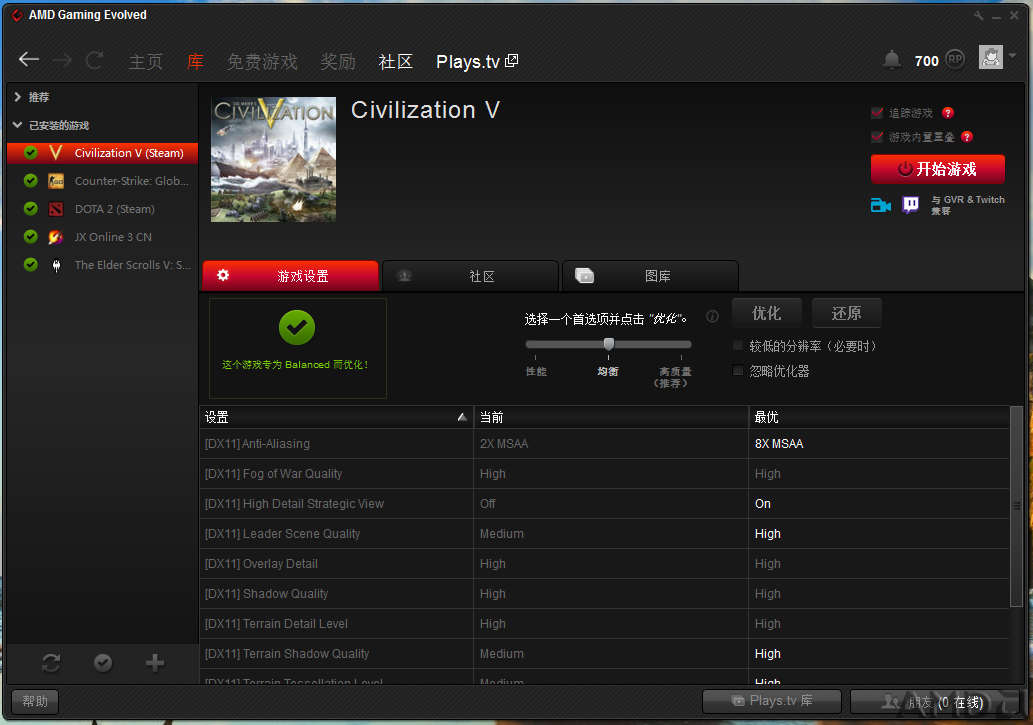Refresh the page with reload icon

point(94,61)
